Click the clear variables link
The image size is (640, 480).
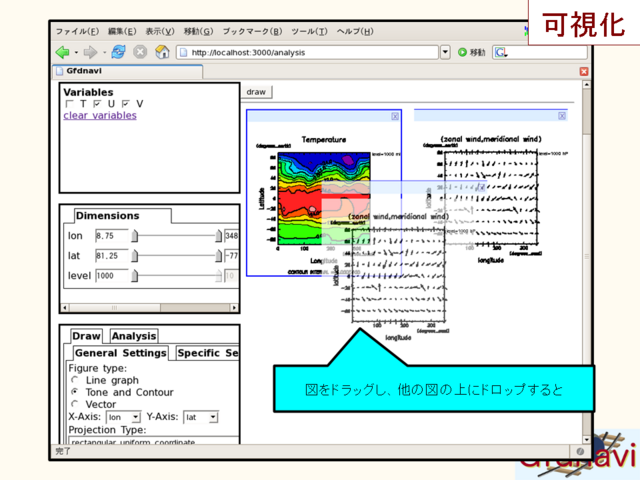(x=100, y=116)
